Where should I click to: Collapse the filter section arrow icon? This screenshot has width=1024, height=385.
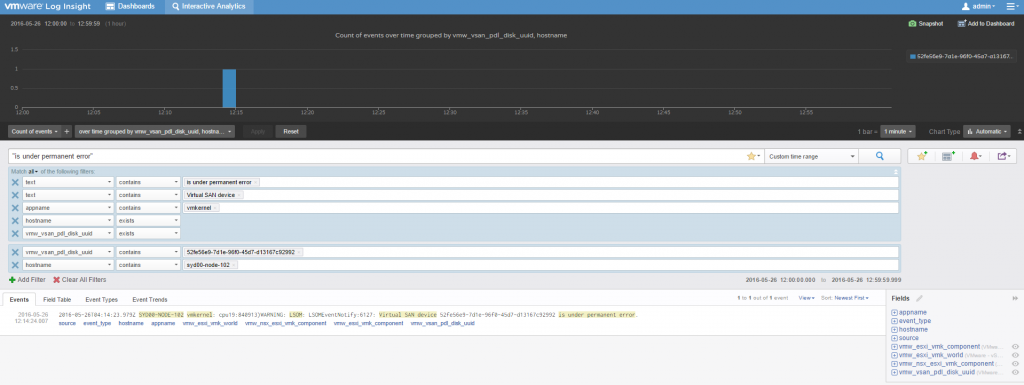(896, 172)
